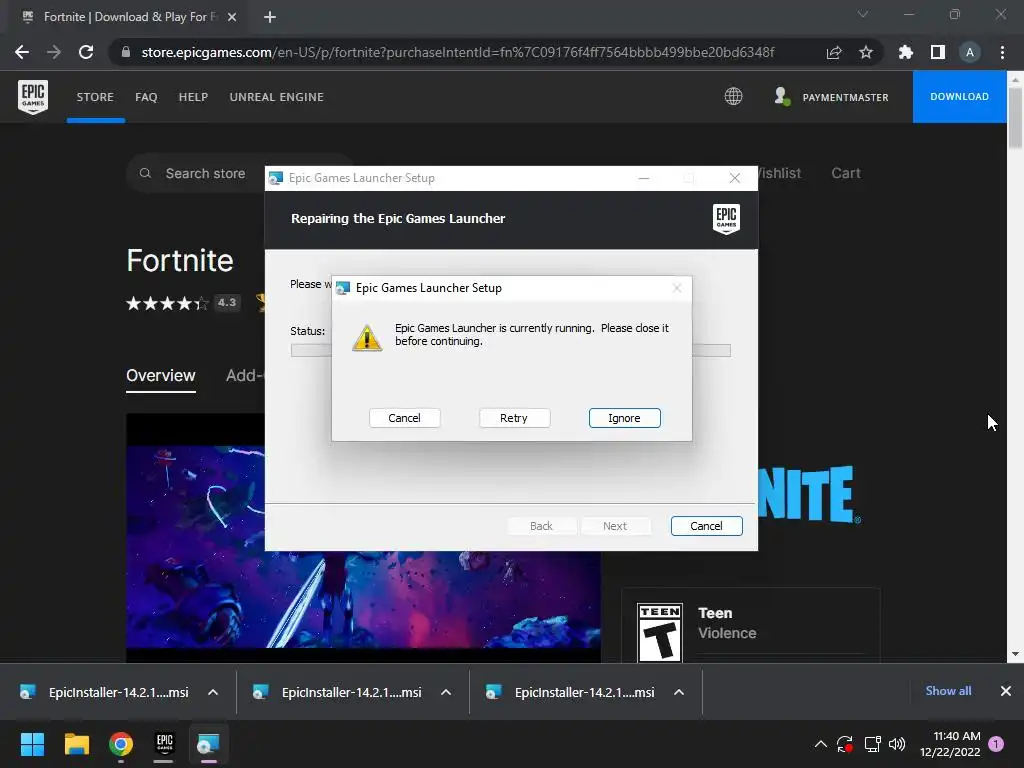The height and width of the screenshot is (768, 1024).
Task: Reload the Fortnite store page
Action: [86, 52]
